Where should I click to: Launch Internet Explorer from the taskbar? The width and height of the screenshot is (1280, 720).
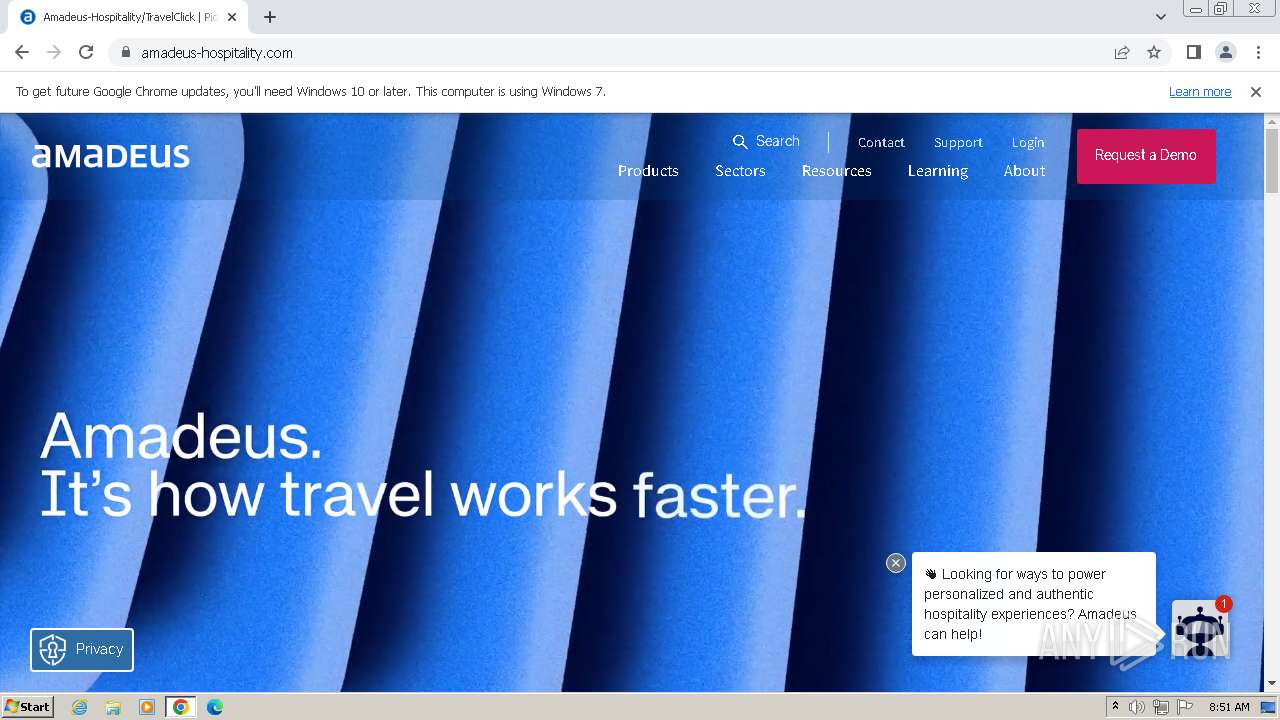pos(80,707)
